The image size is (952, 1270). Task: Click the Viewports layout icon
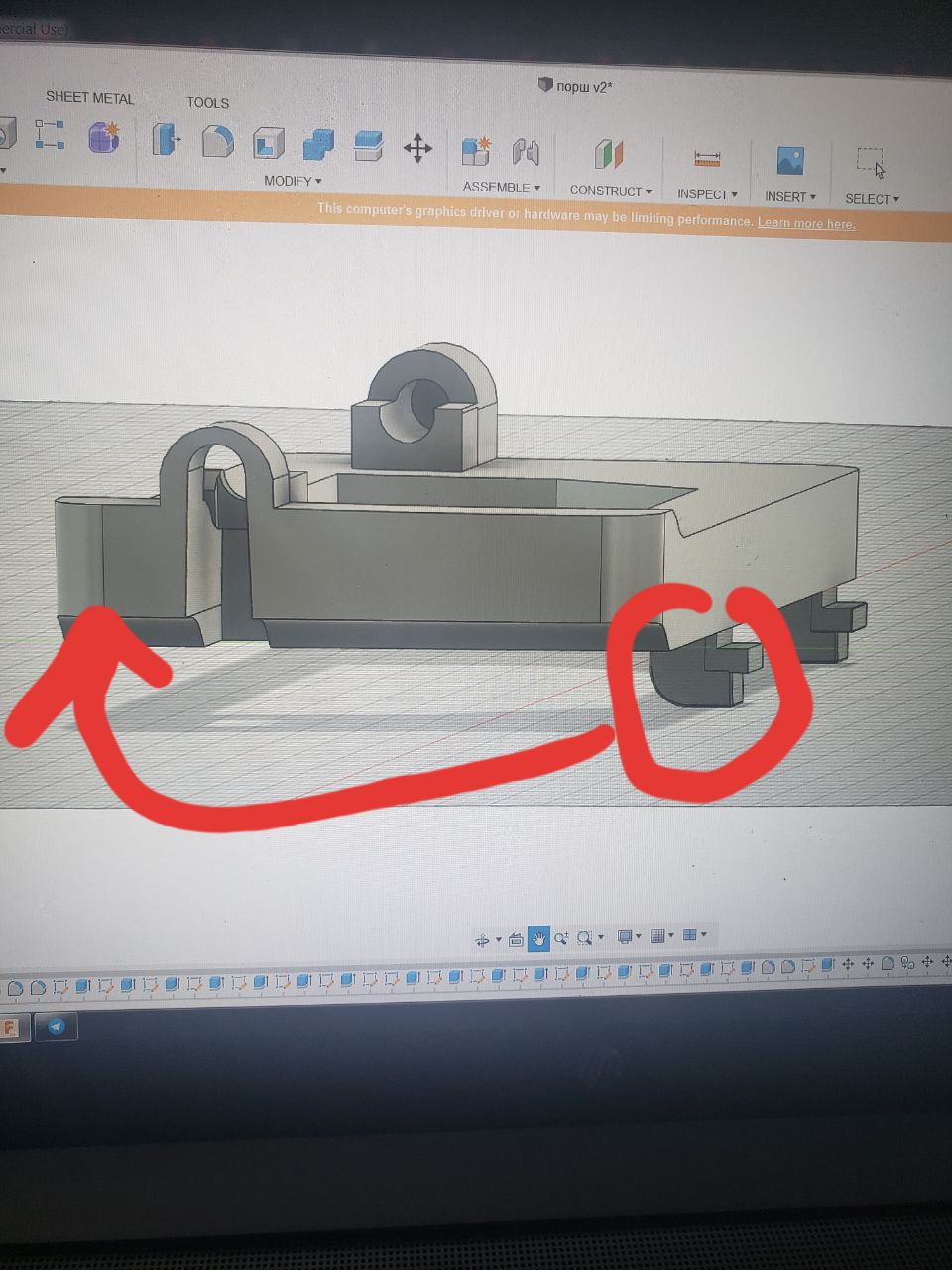(690, 934)
